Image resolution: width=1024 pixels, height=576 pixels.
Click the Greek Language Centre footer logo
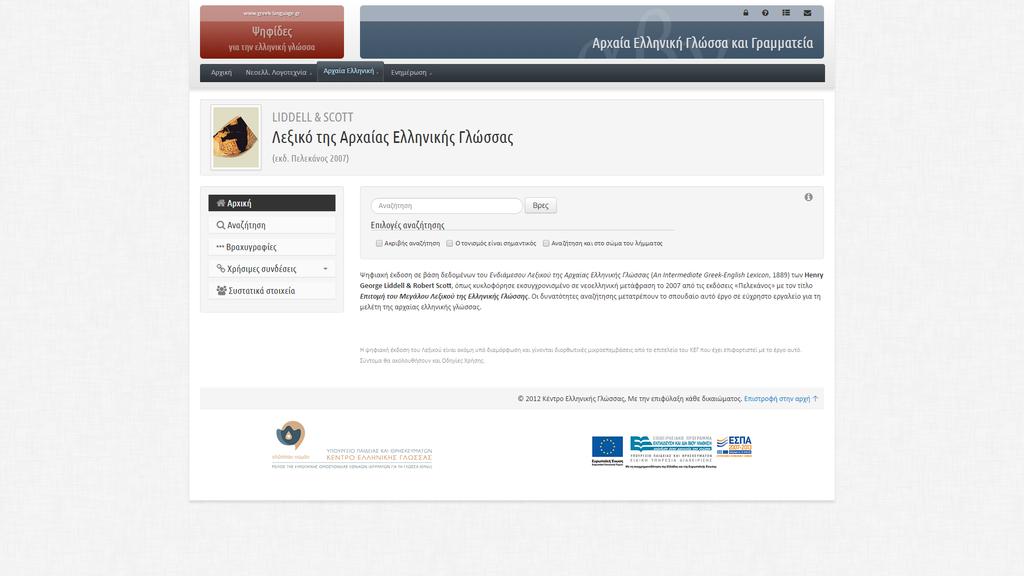coord(351,445)
